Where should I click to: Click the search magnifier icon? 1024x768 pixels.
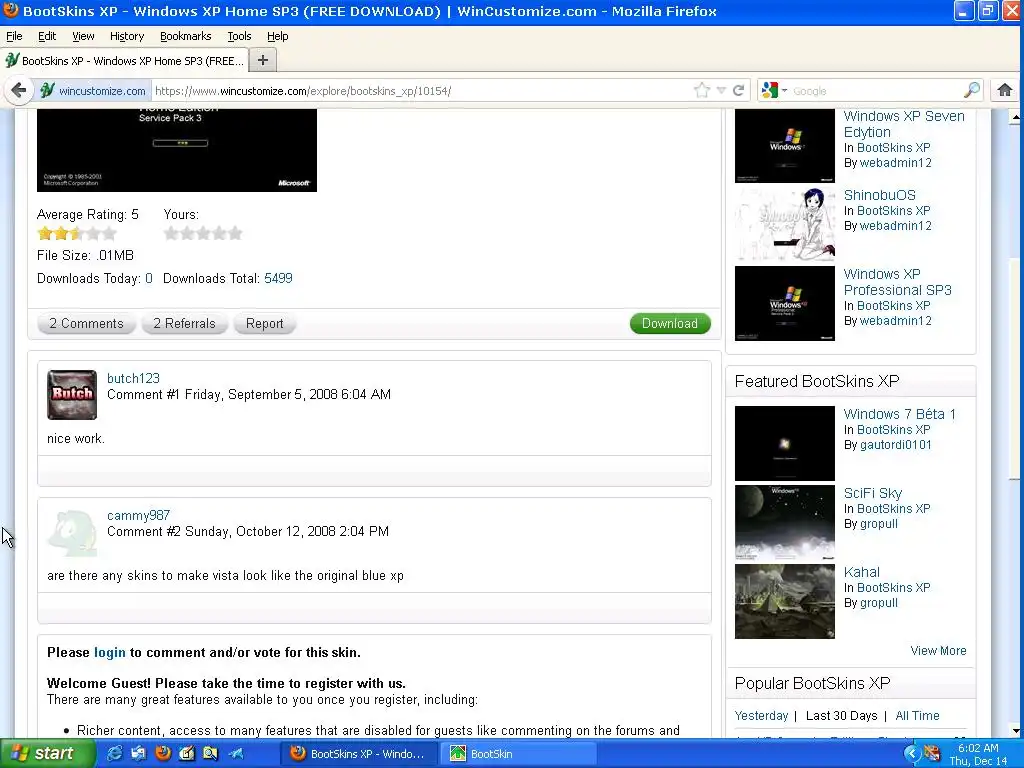click(x=972, y=90)
